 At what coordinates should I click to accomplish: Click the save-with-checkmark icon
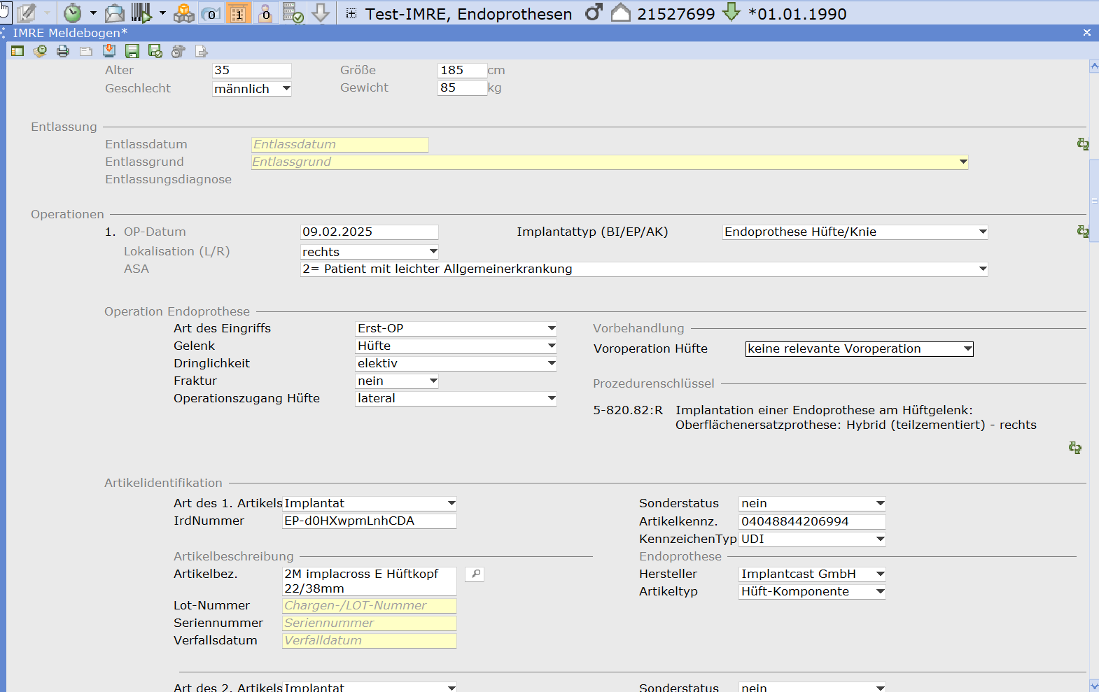(155, 51)
